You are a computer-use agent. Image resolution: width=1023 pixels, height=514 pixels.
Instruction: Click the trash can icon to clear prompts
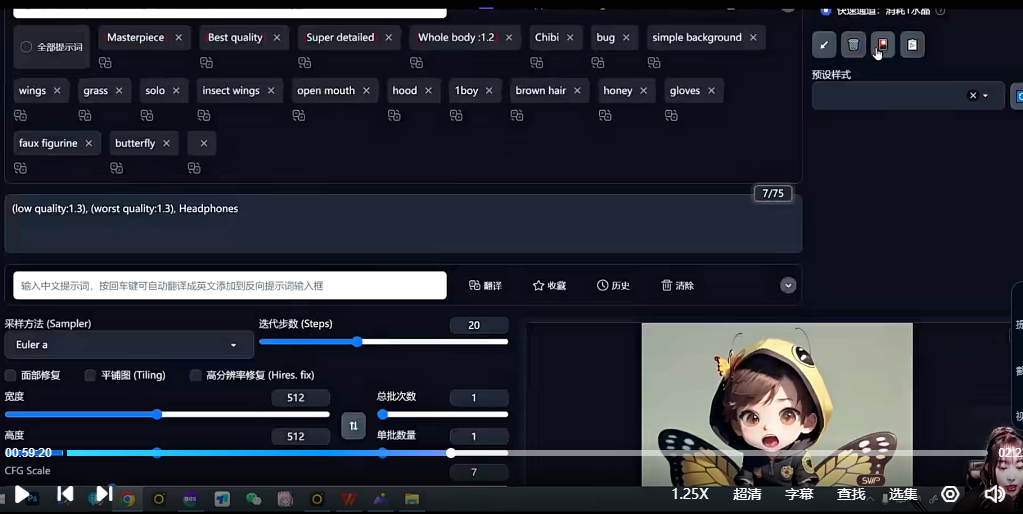click(853, 45)
